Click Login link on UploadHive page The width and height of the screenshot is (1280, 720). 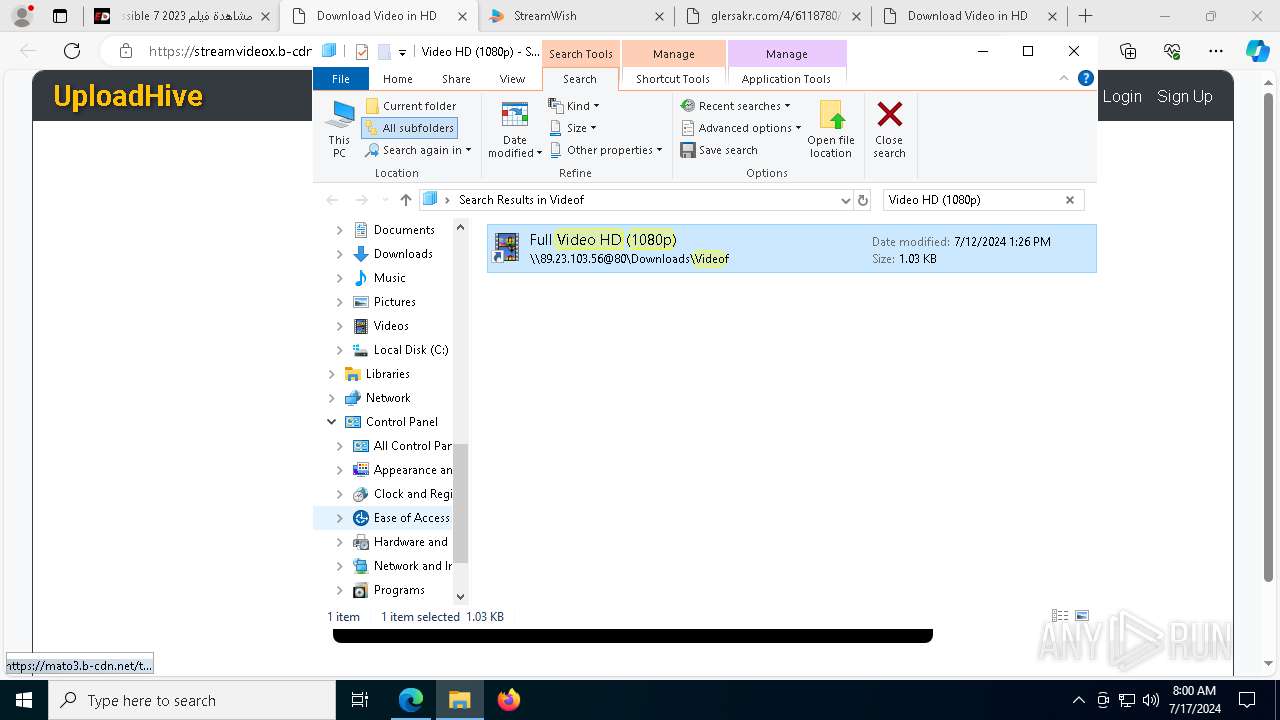click(x=1122, y=96)
